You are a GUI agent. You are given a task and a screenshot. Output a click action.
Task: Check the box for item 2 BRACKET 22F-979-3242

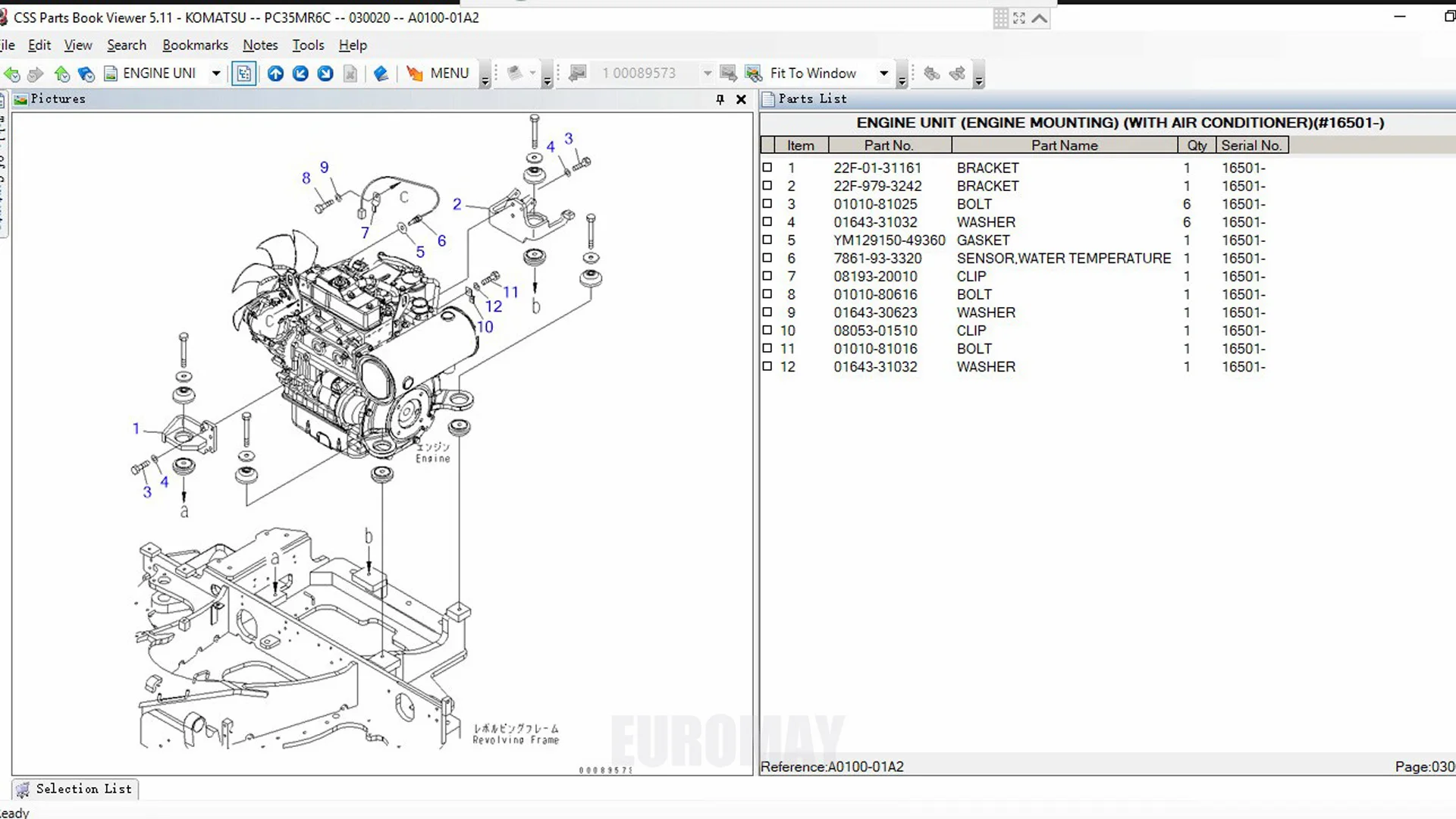[767, 186]
